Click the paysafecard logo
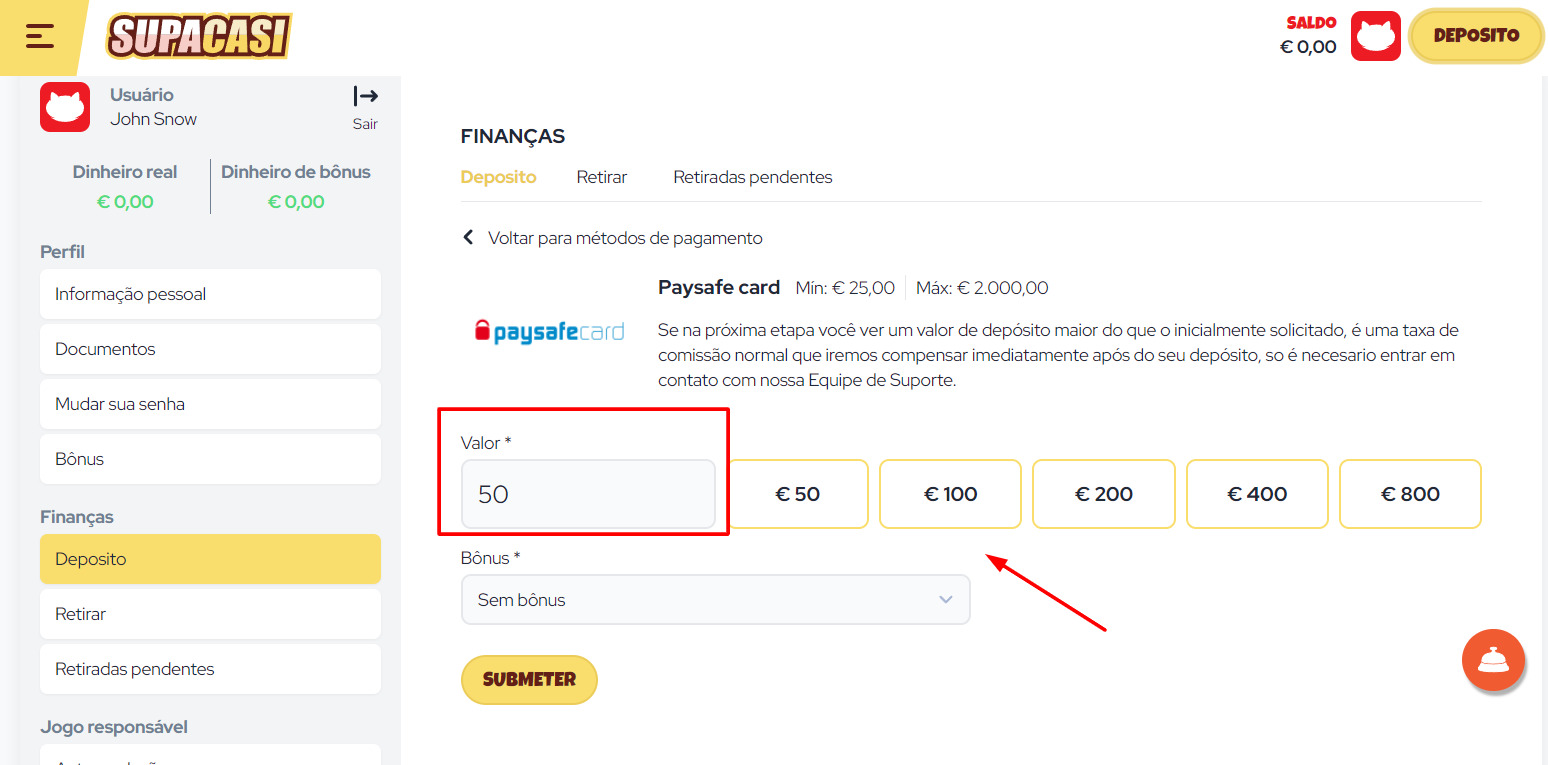Viewport: 1548px width, 765px height. click(549, 330)
